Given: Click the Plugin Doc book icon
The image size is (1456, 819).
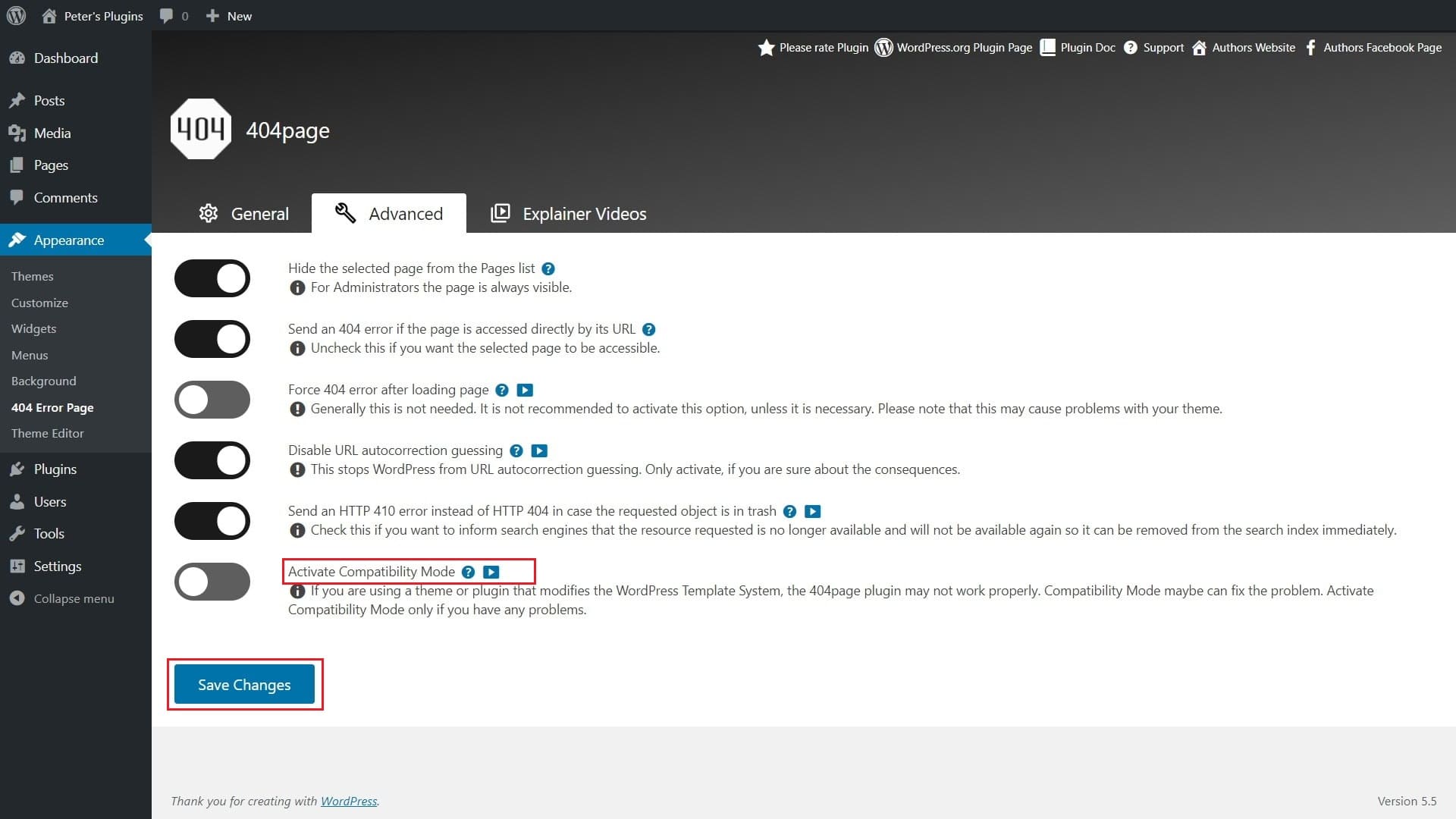Looking at the screenshot, I should (1047, 48).
